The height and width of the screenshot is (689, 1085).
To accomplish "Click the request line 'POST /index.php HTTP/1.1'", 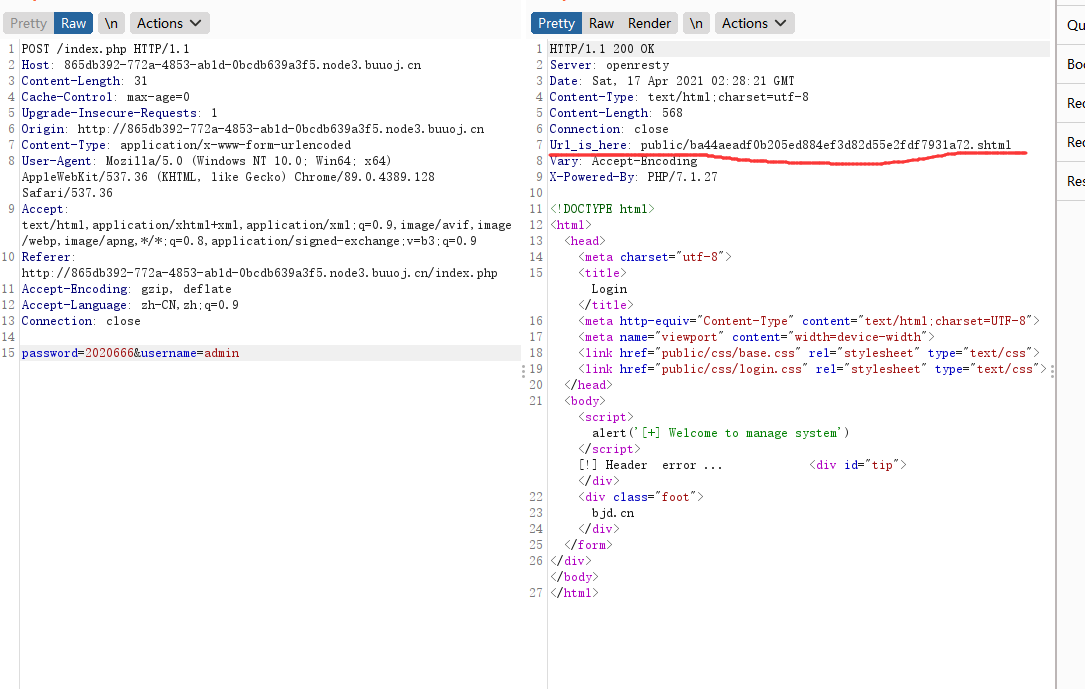I will pos(105,49).
